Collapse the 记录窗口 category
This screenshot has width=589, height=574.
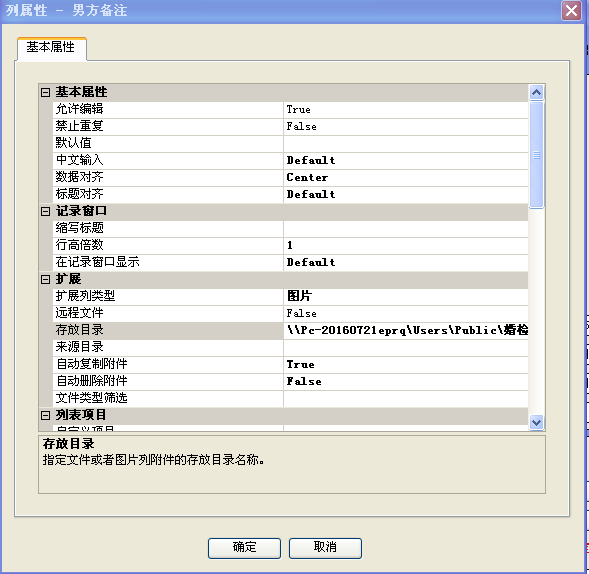[45, 211]
